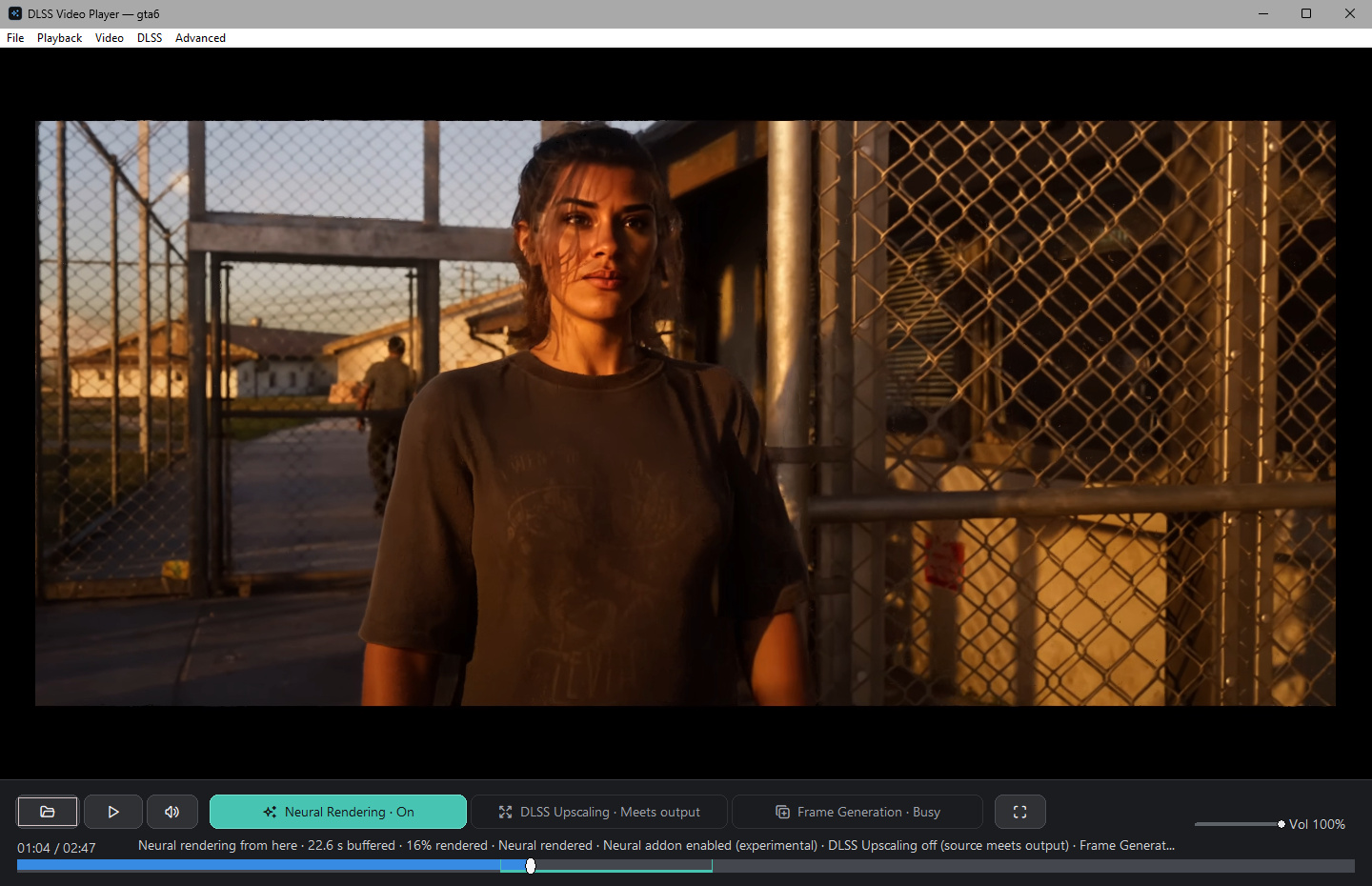Close the DLSS Video Player window
Screen dimensions: 1372x886
pyautogui.click(x=1350, y=13)
